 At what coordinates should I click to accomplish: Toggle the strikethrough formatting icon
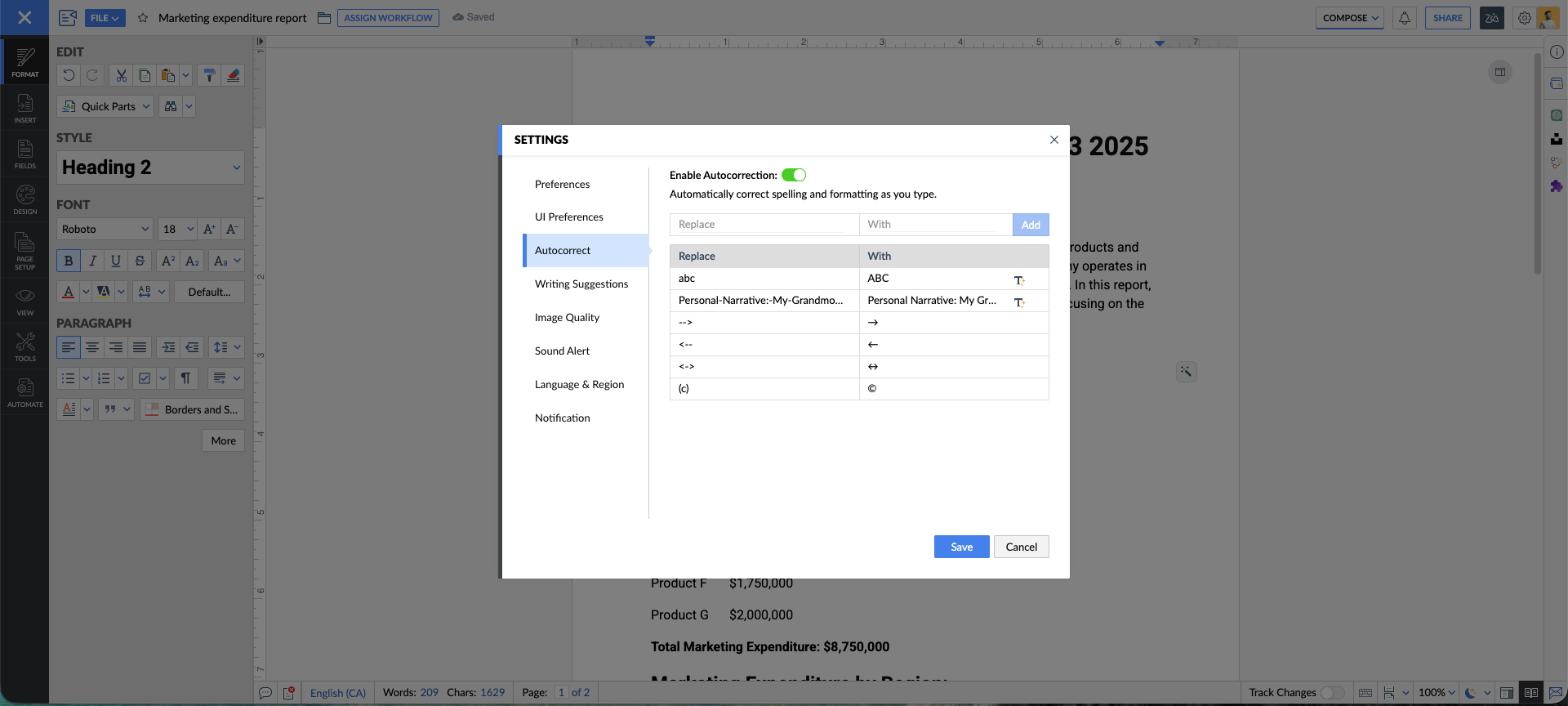tap(140, 261)
